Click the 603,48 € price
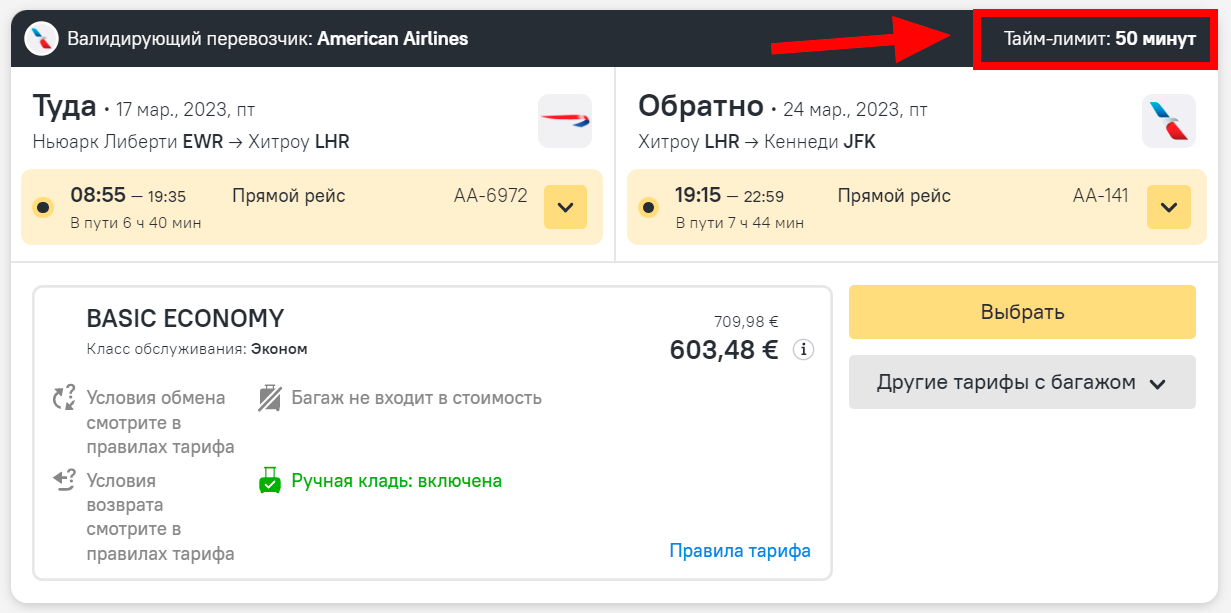 coord(724,350)
